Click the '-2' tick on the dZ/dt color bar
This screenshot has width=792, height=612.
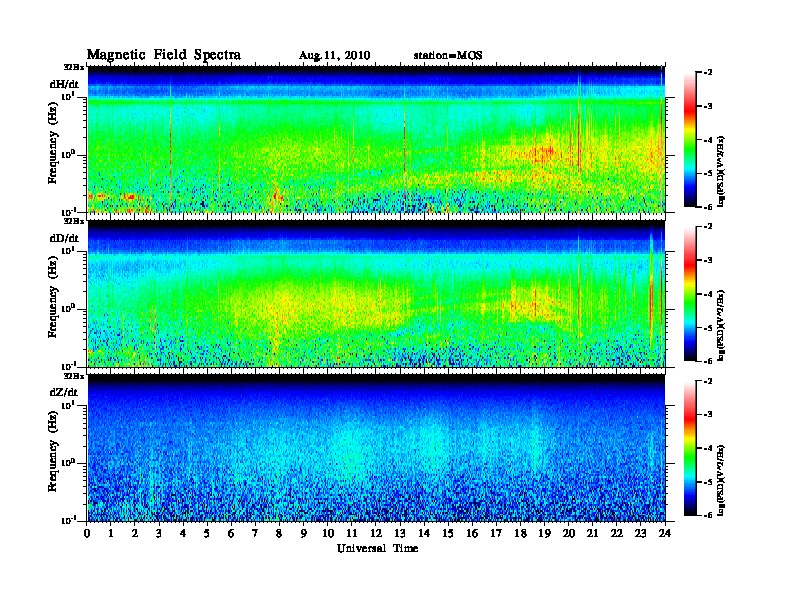708,381
